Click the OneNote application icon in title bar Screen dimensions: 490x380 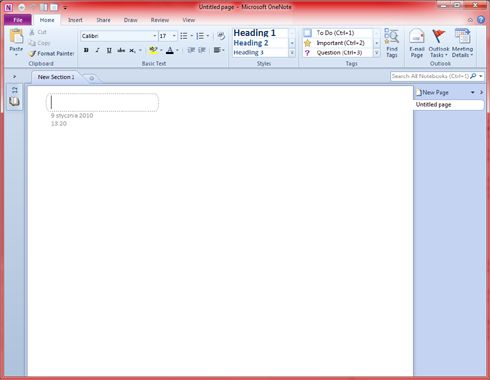pyautogui.click(x=9, y=7)
